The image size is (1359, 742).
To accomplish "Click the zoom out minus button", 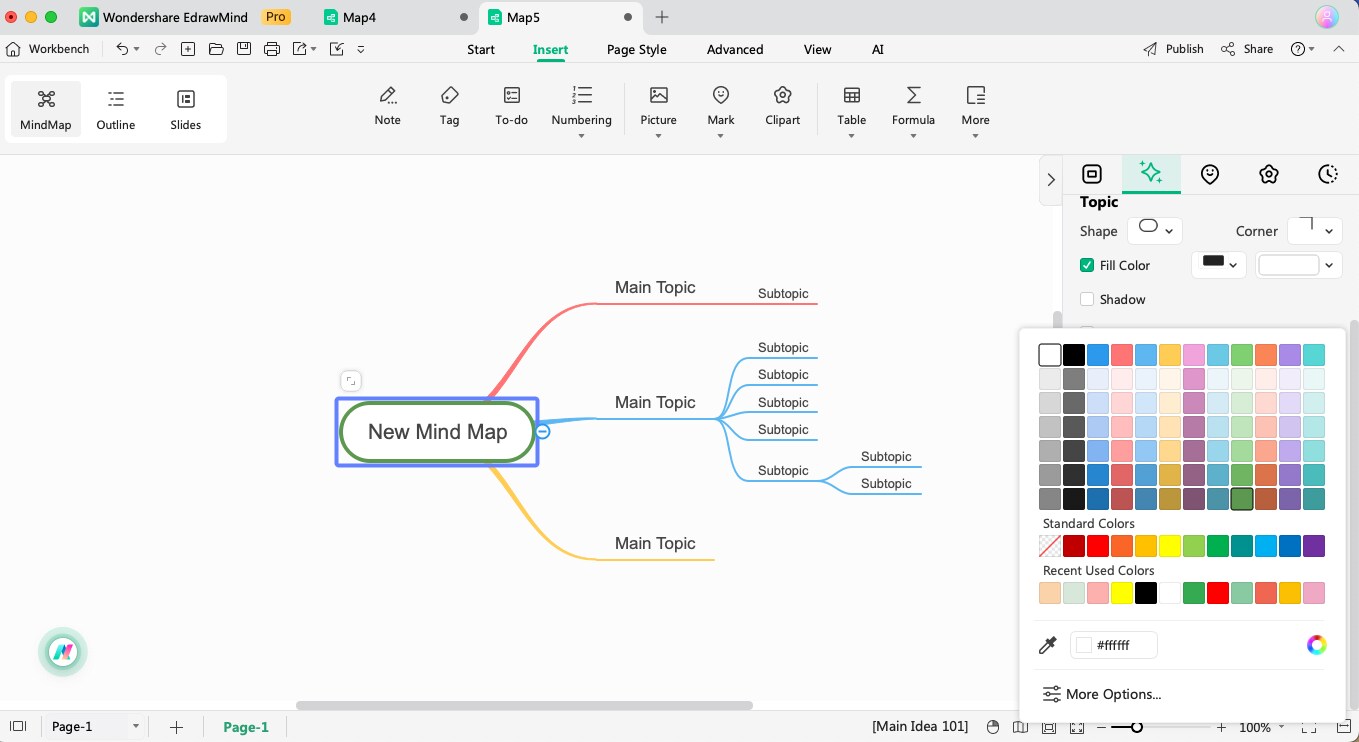I will [1100, 727].
